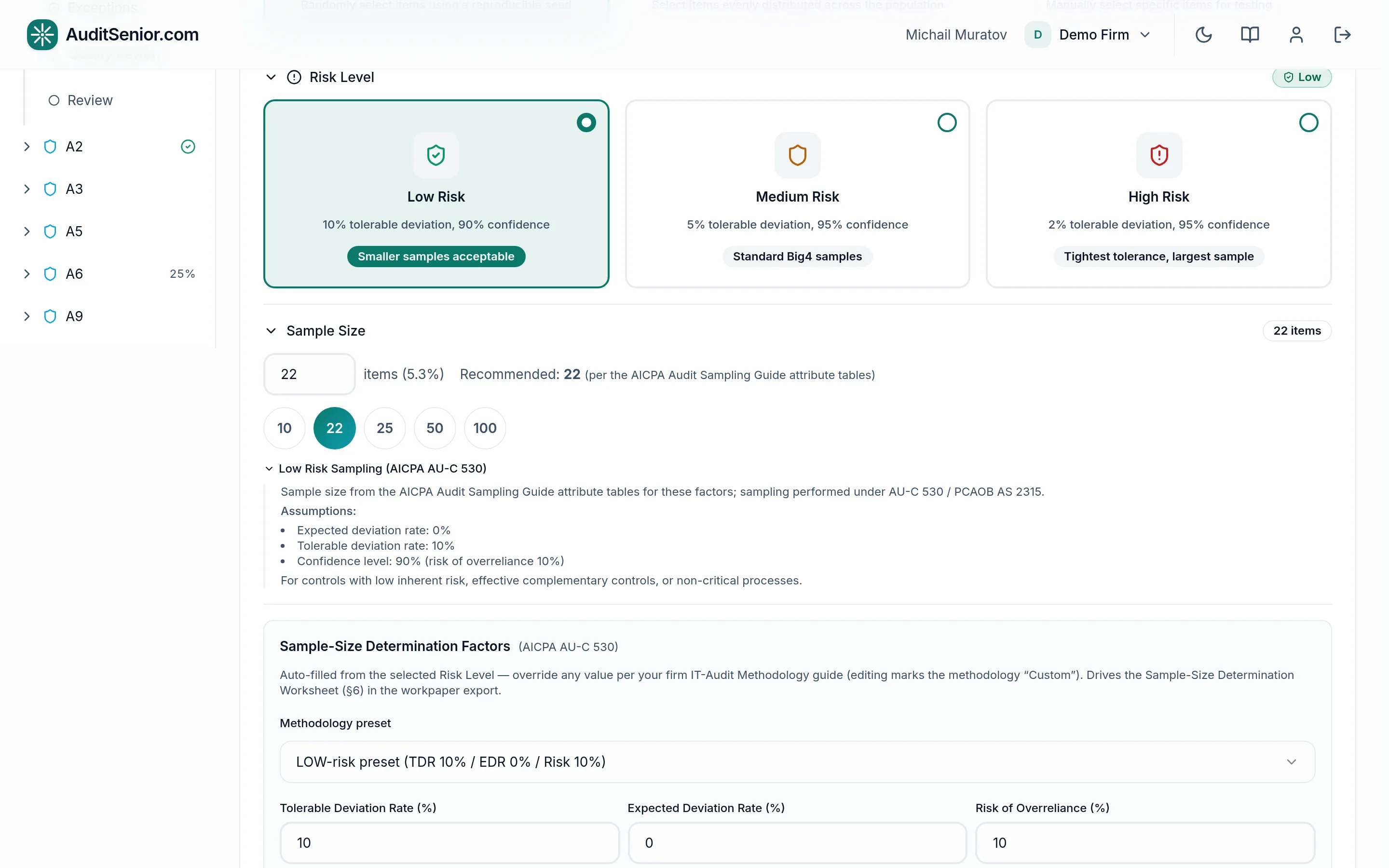Image resolution: width=1389 pixels, height=868 pixels.
Task: Click the Risk of Overreliance input
Action: pyautogui.click(x=1145, y=843)
